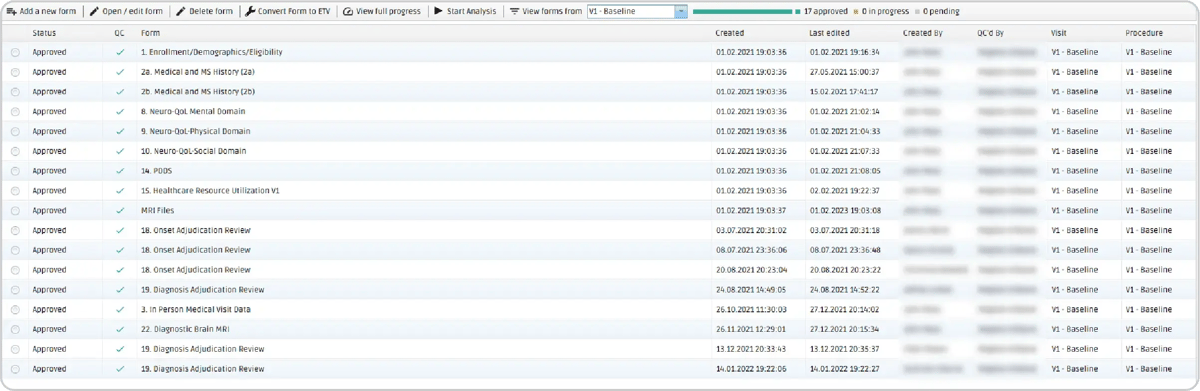Viewport: 1200px width, 391px height.
Task: Click Approved status in 9. Neuro-QoL-Physical Domain row
Action: click(x=49, y=131)
